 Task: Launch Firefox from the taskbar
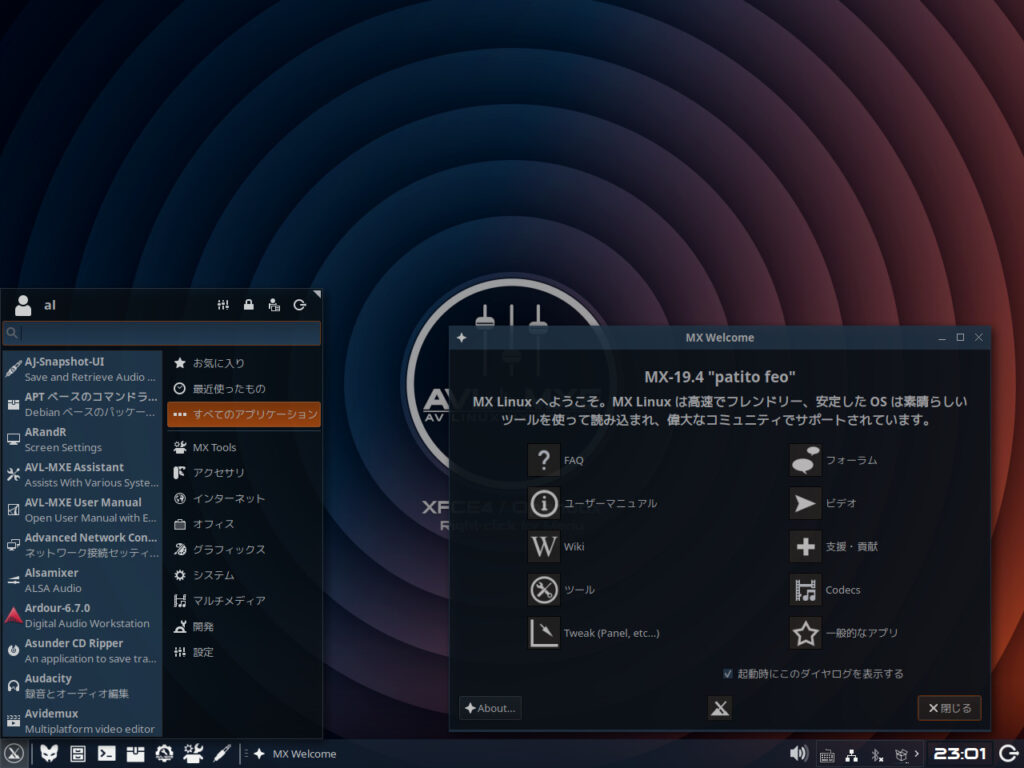(x=48, y=753)
